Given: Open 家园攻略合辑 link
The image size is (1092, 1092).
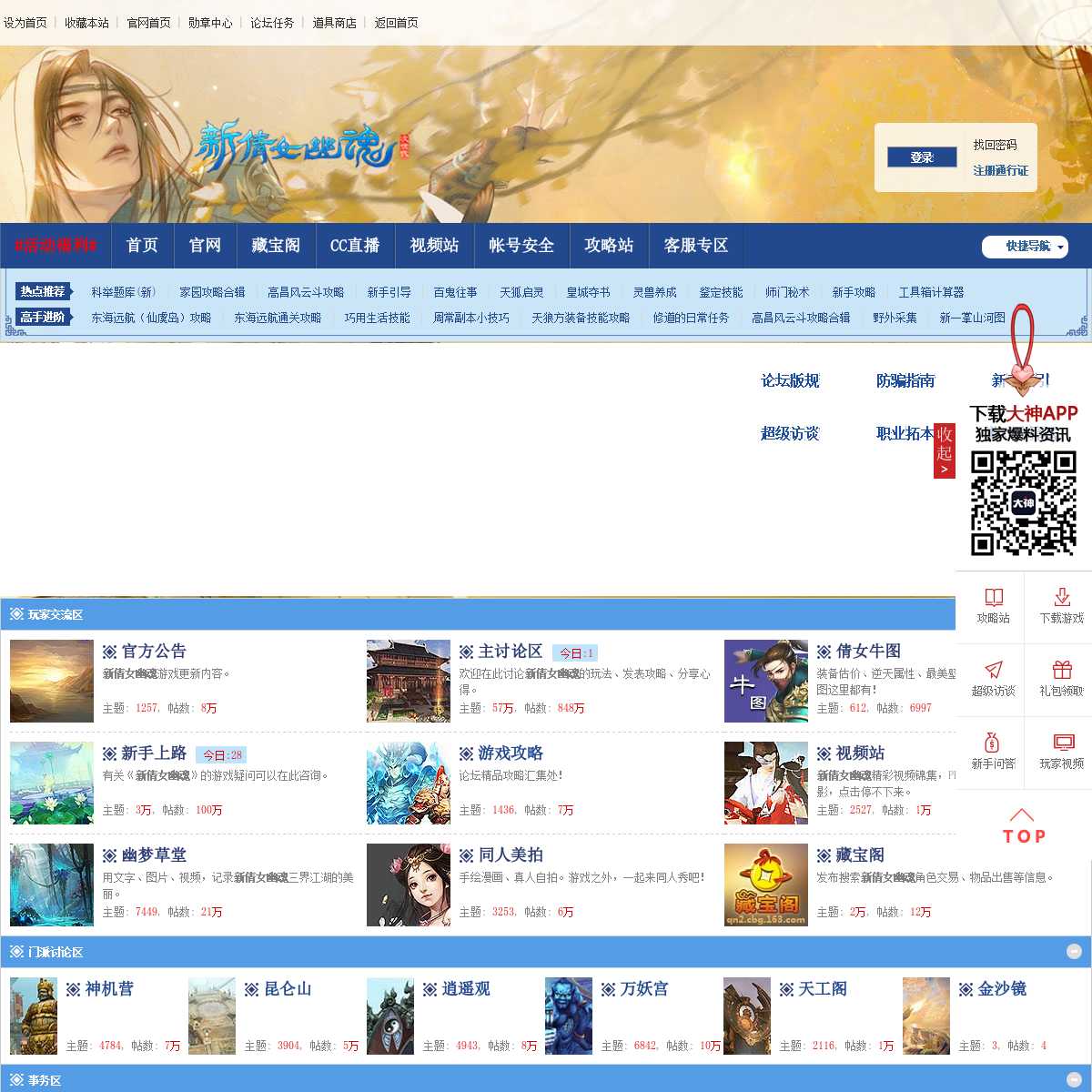Looking at the screenshot, I should (x=212, y=292).
